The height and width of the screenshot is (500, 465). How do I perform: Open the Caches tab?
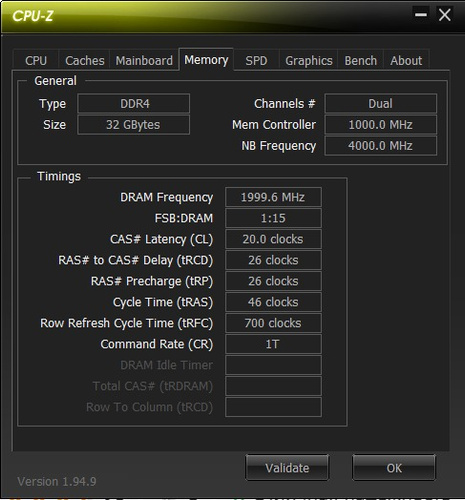tap(85, 61)
